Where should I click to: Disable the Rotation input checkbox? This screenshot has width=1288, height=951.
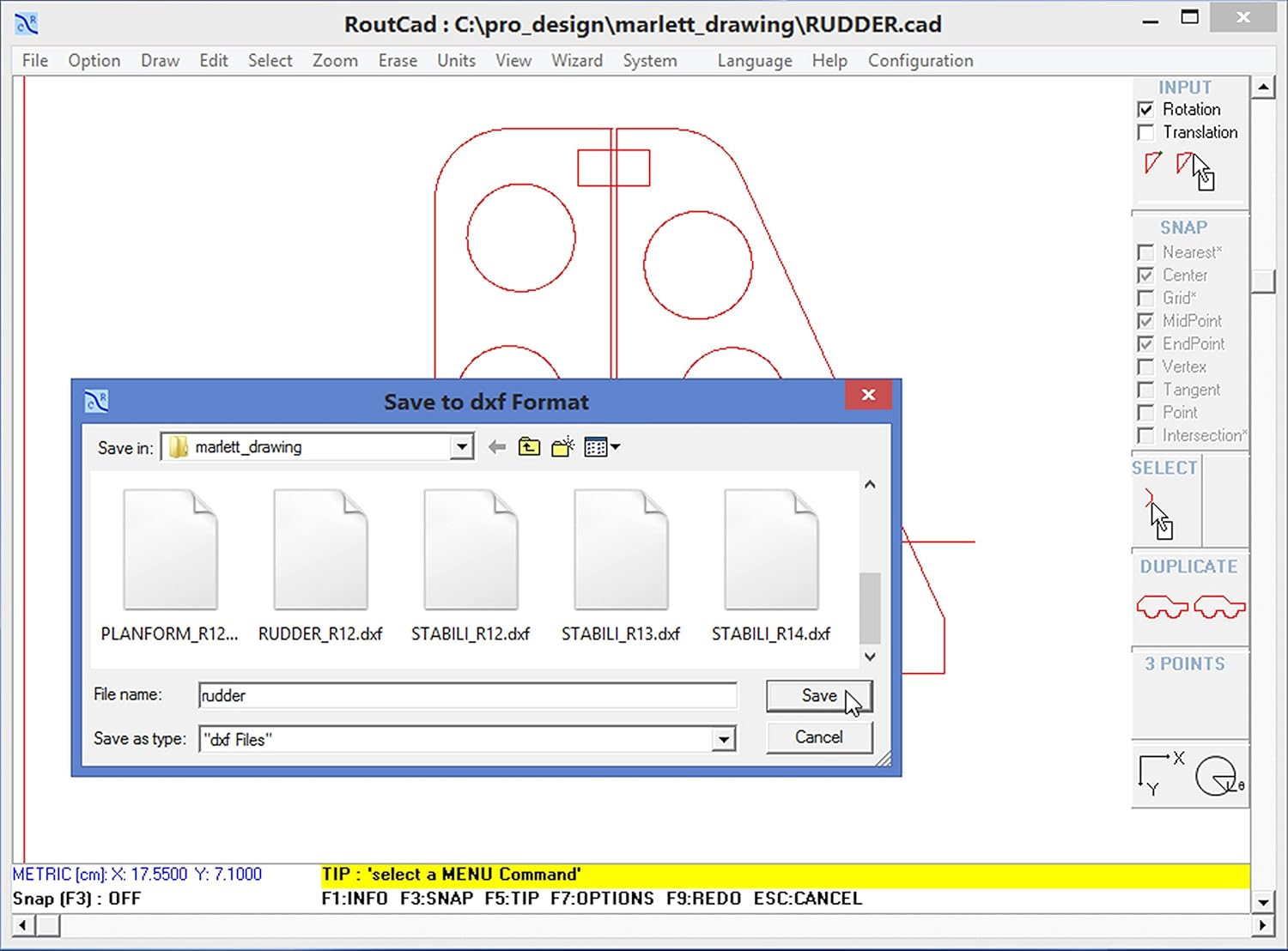[x=1146, y=109]
